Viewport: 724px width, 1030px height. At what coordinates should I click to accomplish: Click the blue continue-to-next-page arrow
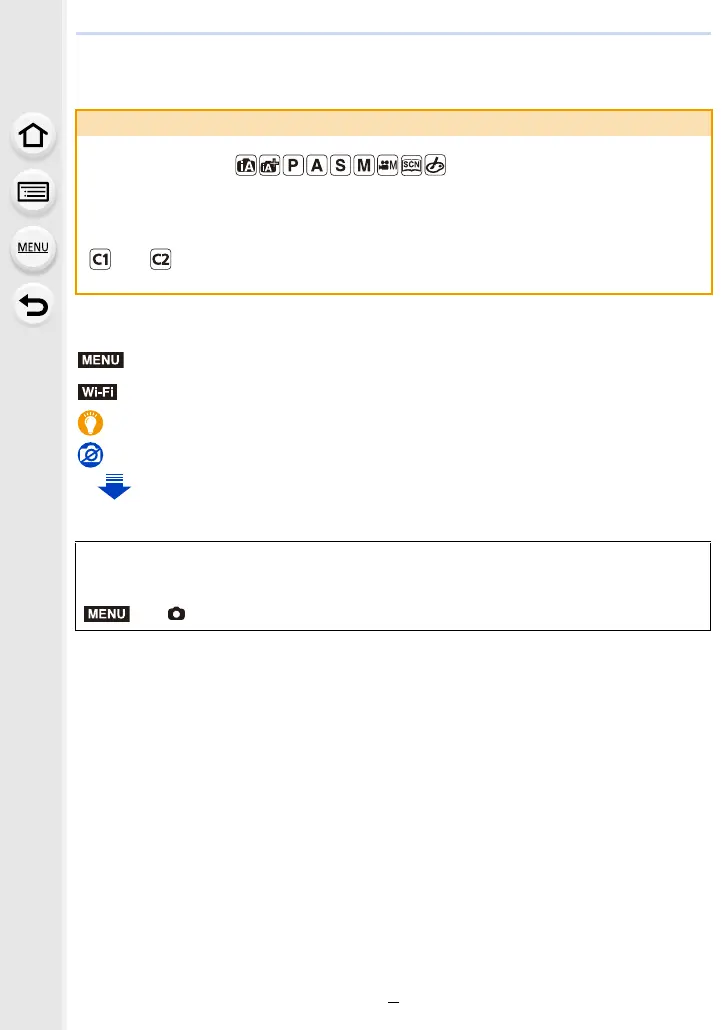(114, 487)
